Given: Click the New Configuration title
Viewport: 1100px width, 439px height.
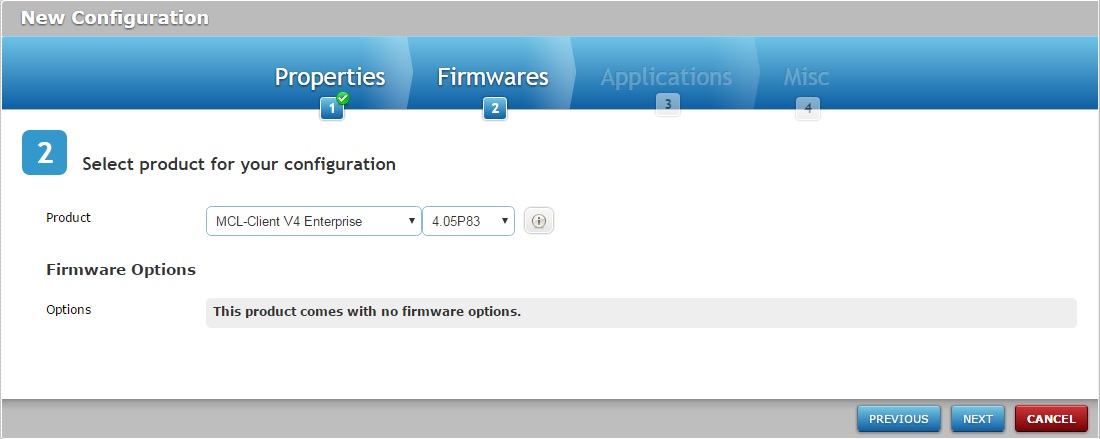Looking at the screenshot, I should tap(114, 18).
